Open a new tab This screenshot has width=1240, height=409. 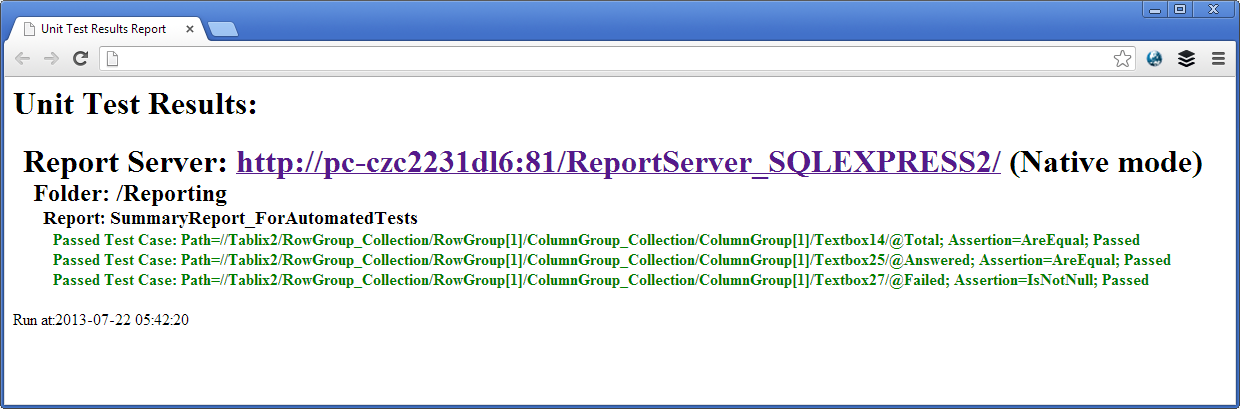click(223, 30)
